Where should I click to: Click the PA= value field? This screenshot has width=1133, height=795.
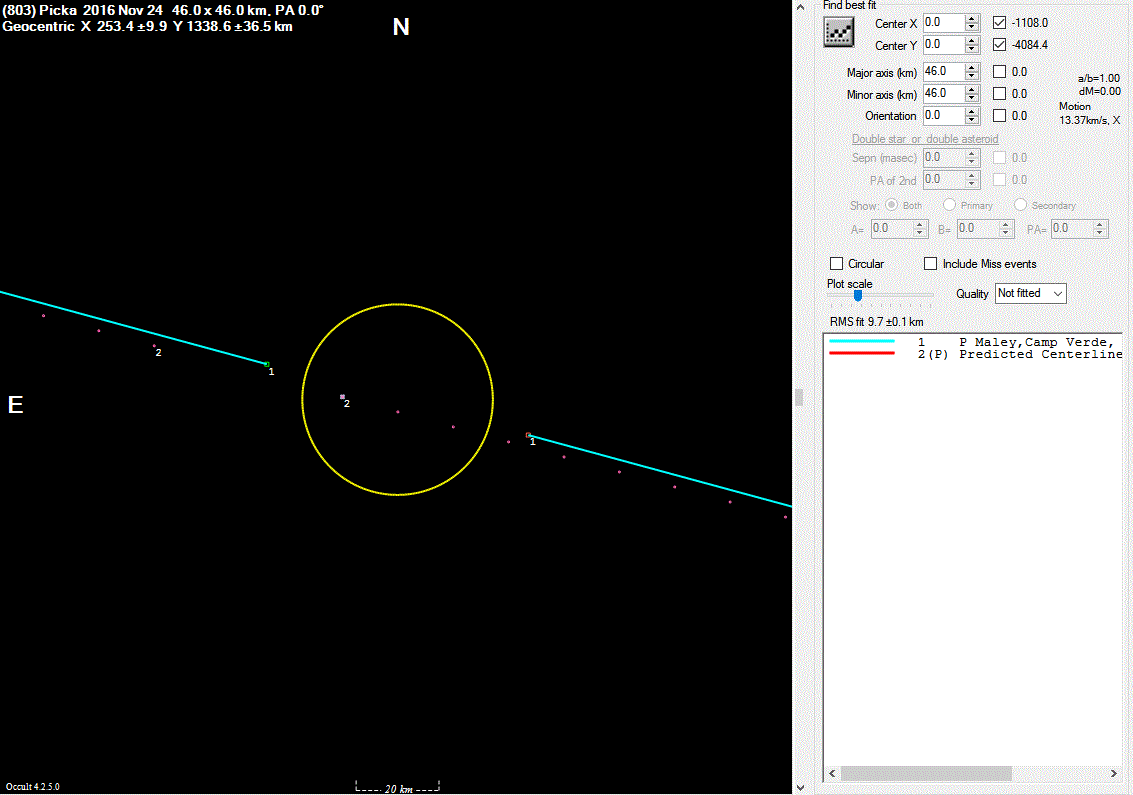tap(1072, 228)
